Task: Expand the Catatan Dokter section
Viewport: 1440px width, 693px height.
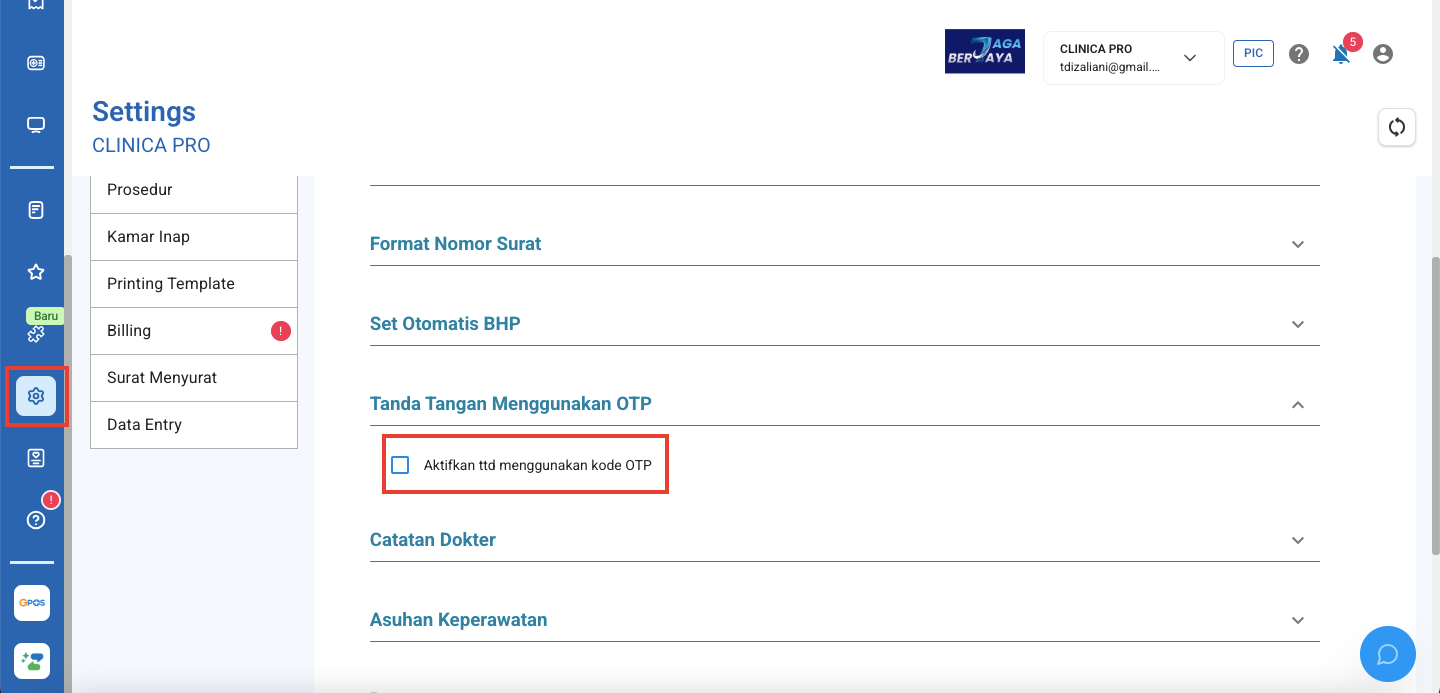Action: (x=844, y=540)
